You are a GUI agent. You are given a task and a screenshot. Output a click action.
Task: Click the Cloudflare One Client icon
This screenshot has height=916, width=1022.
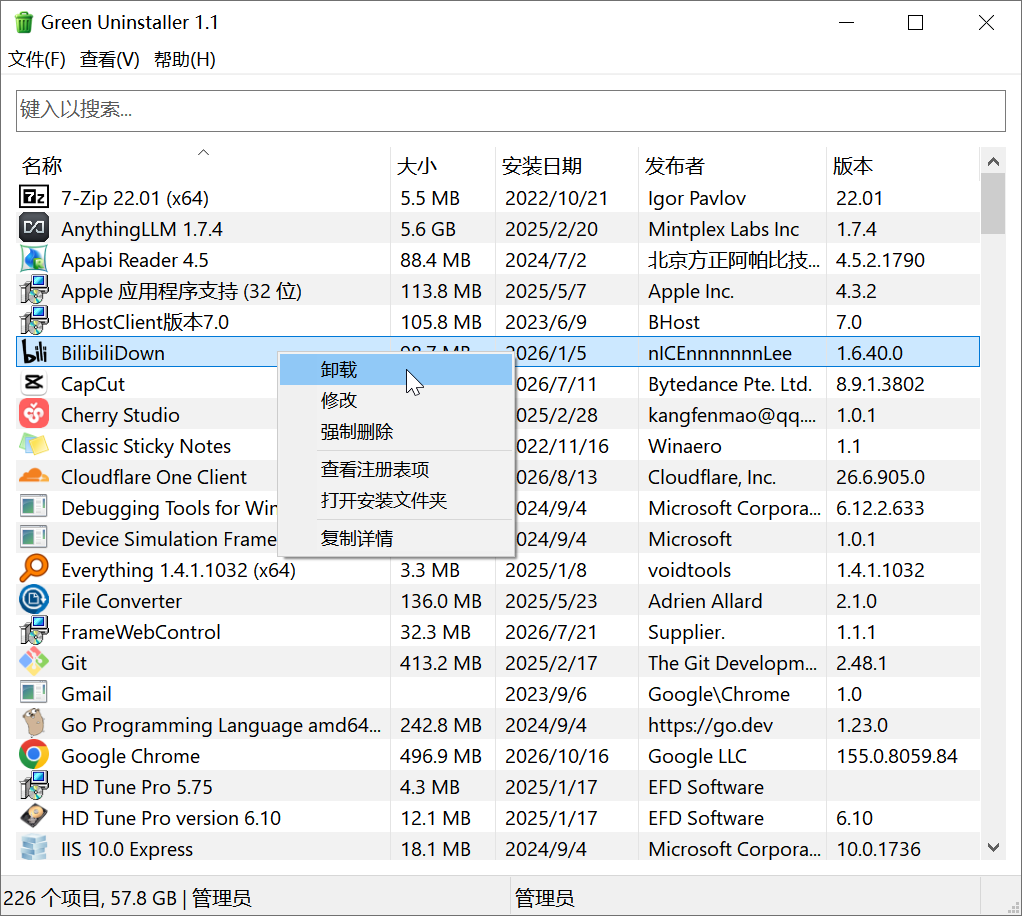point(34,476)
